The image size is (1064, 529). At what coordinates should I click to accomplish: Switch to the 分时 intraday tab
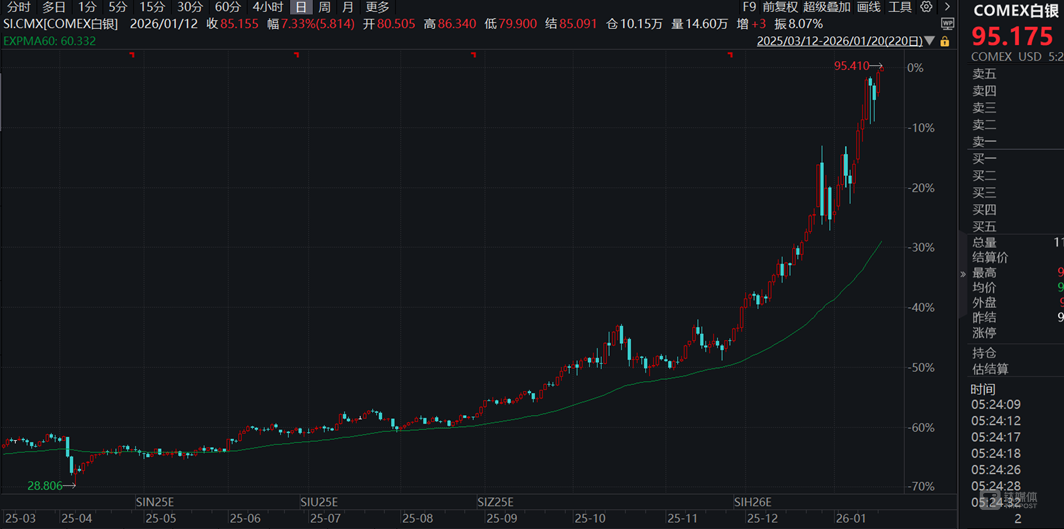click(18, 7)
